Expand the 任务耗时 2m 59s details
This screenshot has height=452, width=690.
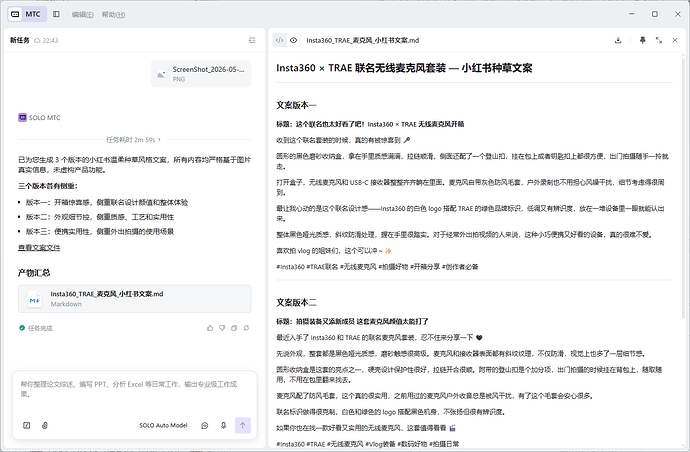coord(133,140)
